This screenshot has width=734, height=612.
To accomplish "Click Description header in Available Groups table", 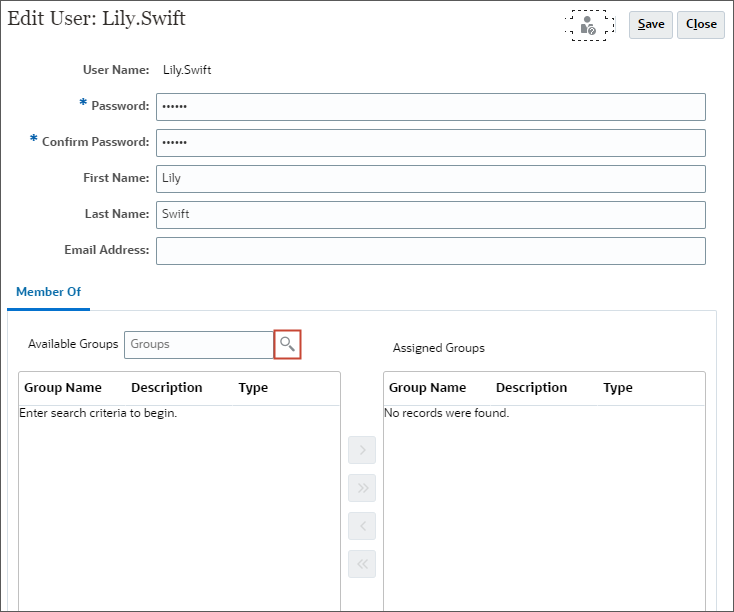I will [167, 388].
